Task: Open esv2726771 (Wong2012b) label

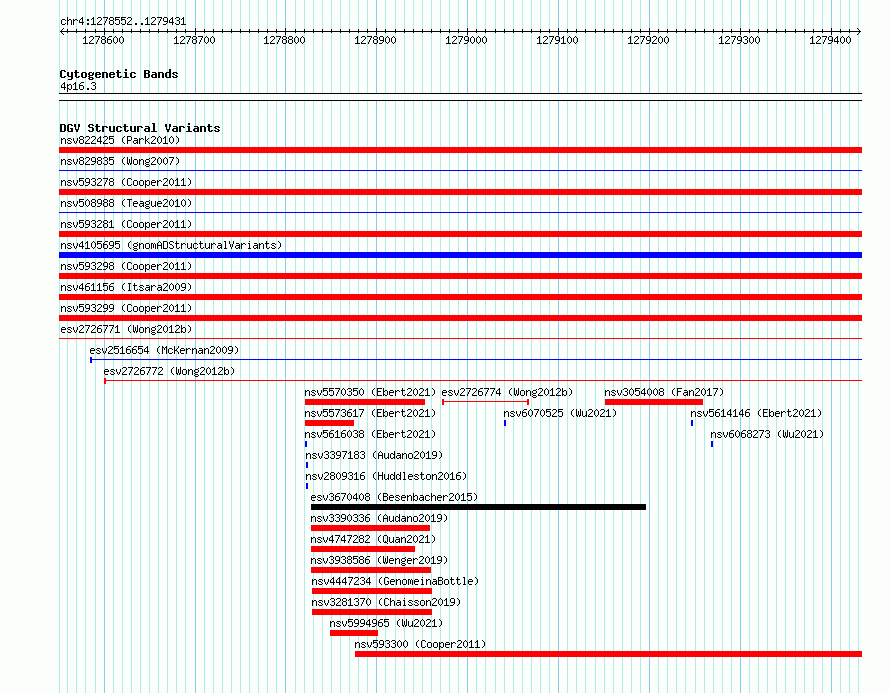Action: click(x=126, y=329)
